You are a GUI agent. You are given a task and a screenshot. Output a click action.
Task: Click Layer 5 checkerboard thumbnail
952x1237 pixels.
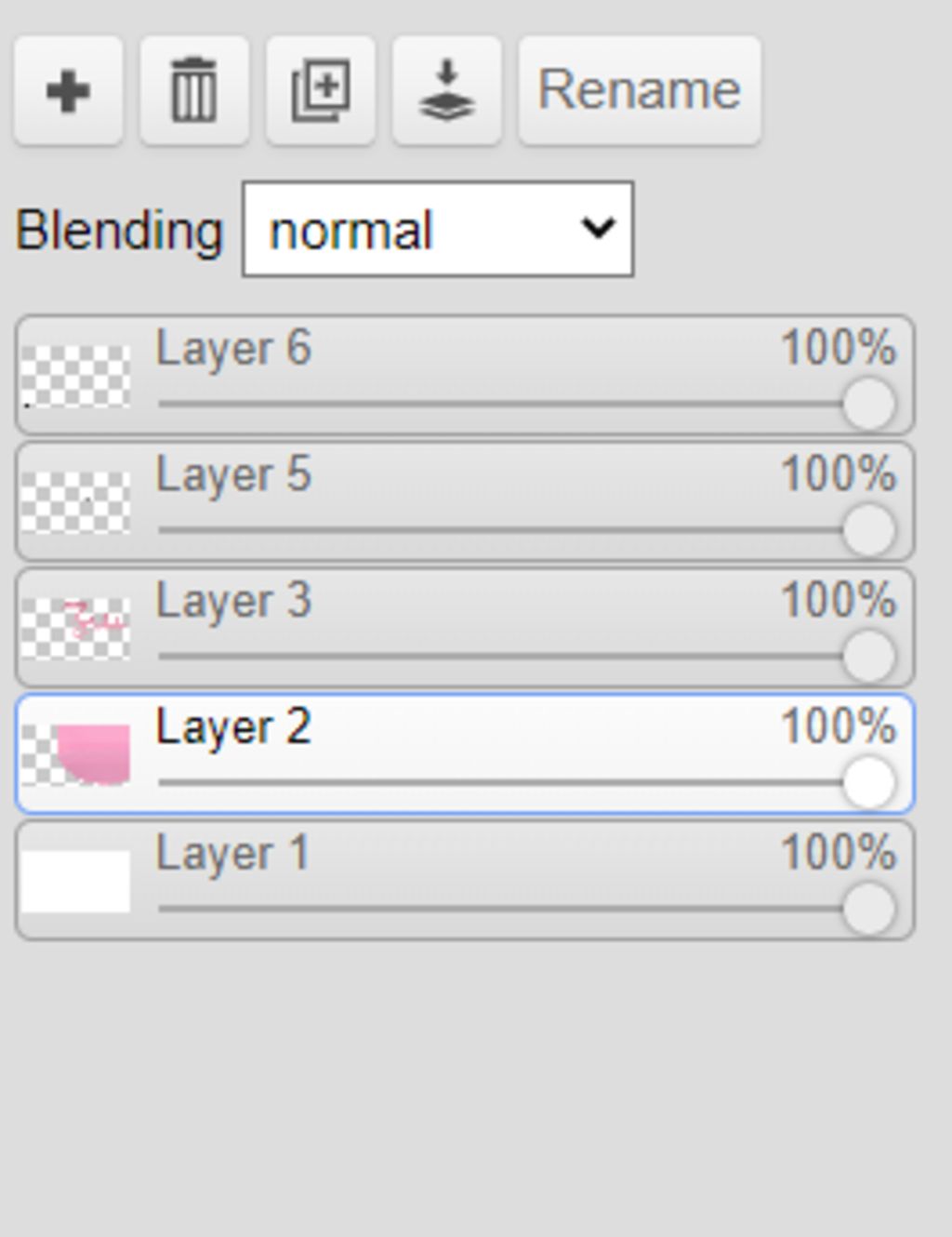pos(75,503)
